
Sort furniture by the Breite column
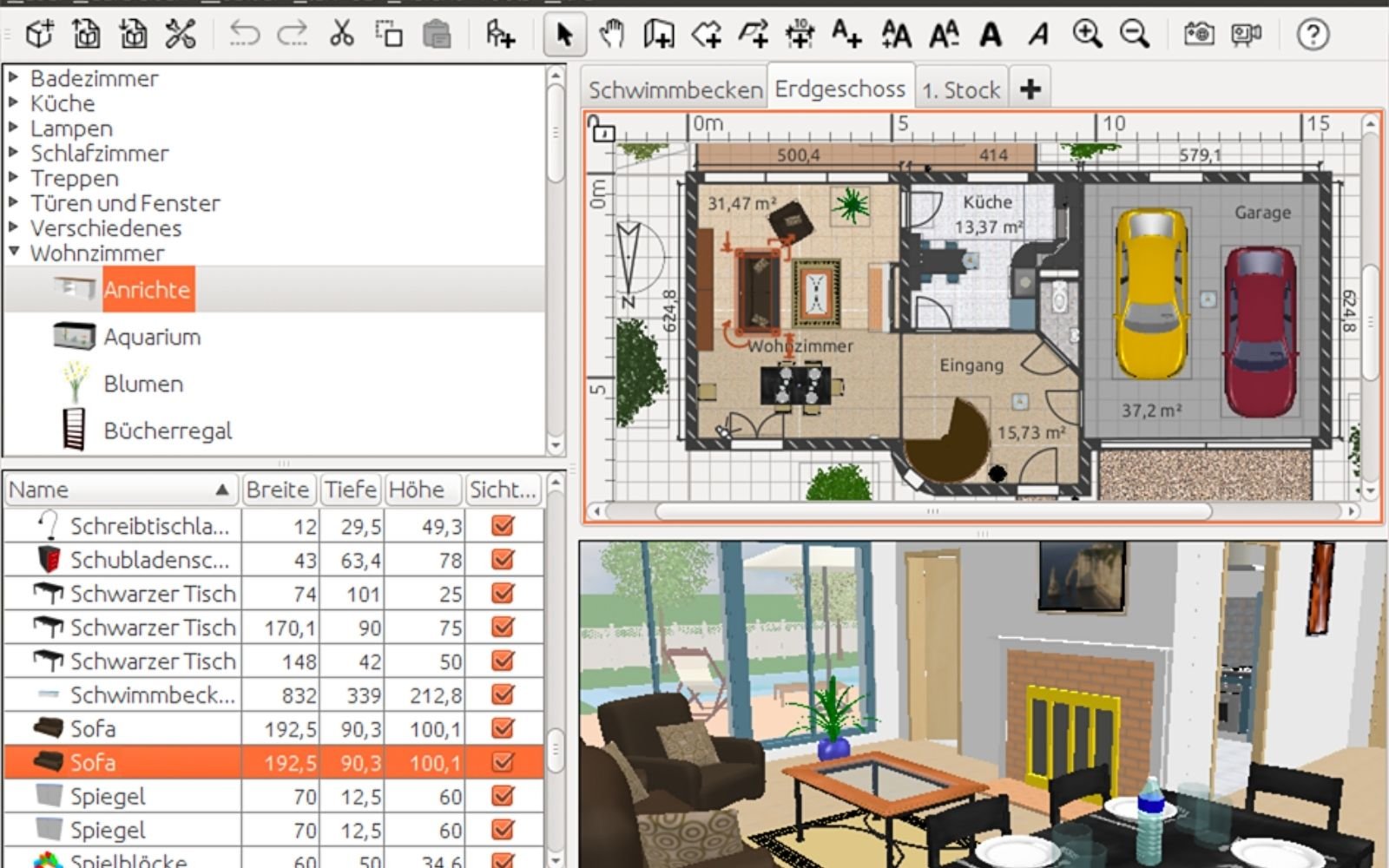279,489
